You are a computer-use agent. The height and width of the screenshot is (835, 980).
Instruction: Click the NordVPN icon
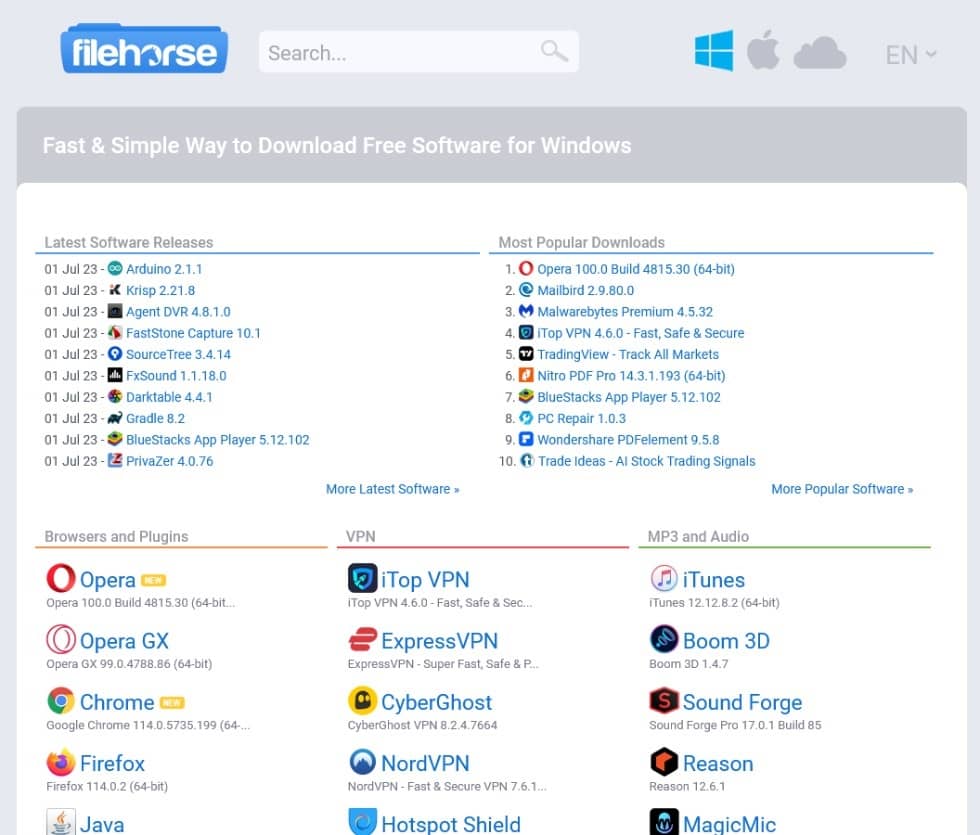(362, 762)
